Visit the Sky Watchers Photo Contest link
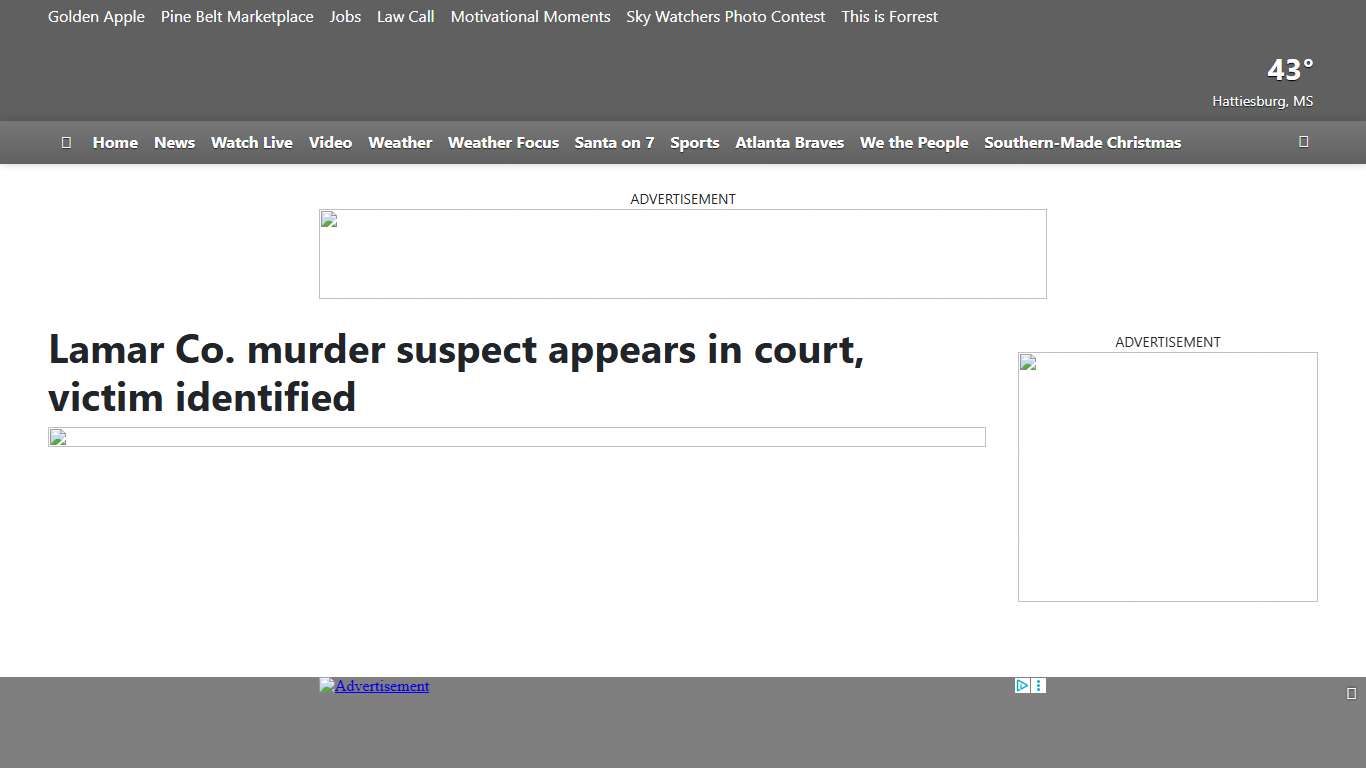The image size is (1366, 768). [725, 17]
